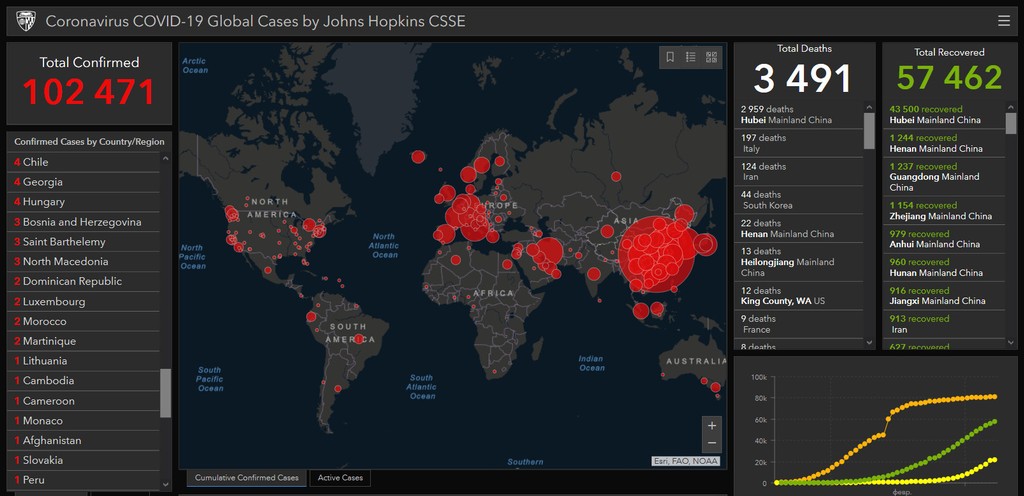Select Peru in country list
The height and width of the screenshot is (496, 1024).
(83, 480)
